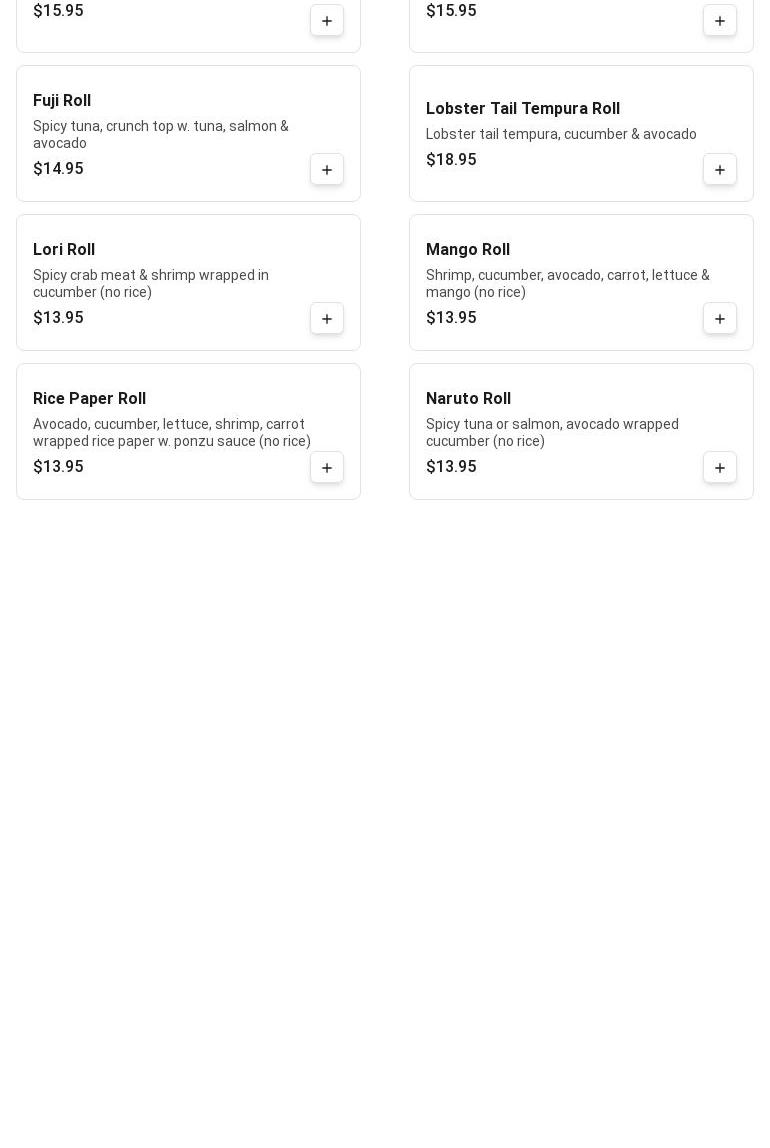The width and height of the screenshot is (770, 1148).
Task: Add the top-left $15.95 item
Action: 327,21
